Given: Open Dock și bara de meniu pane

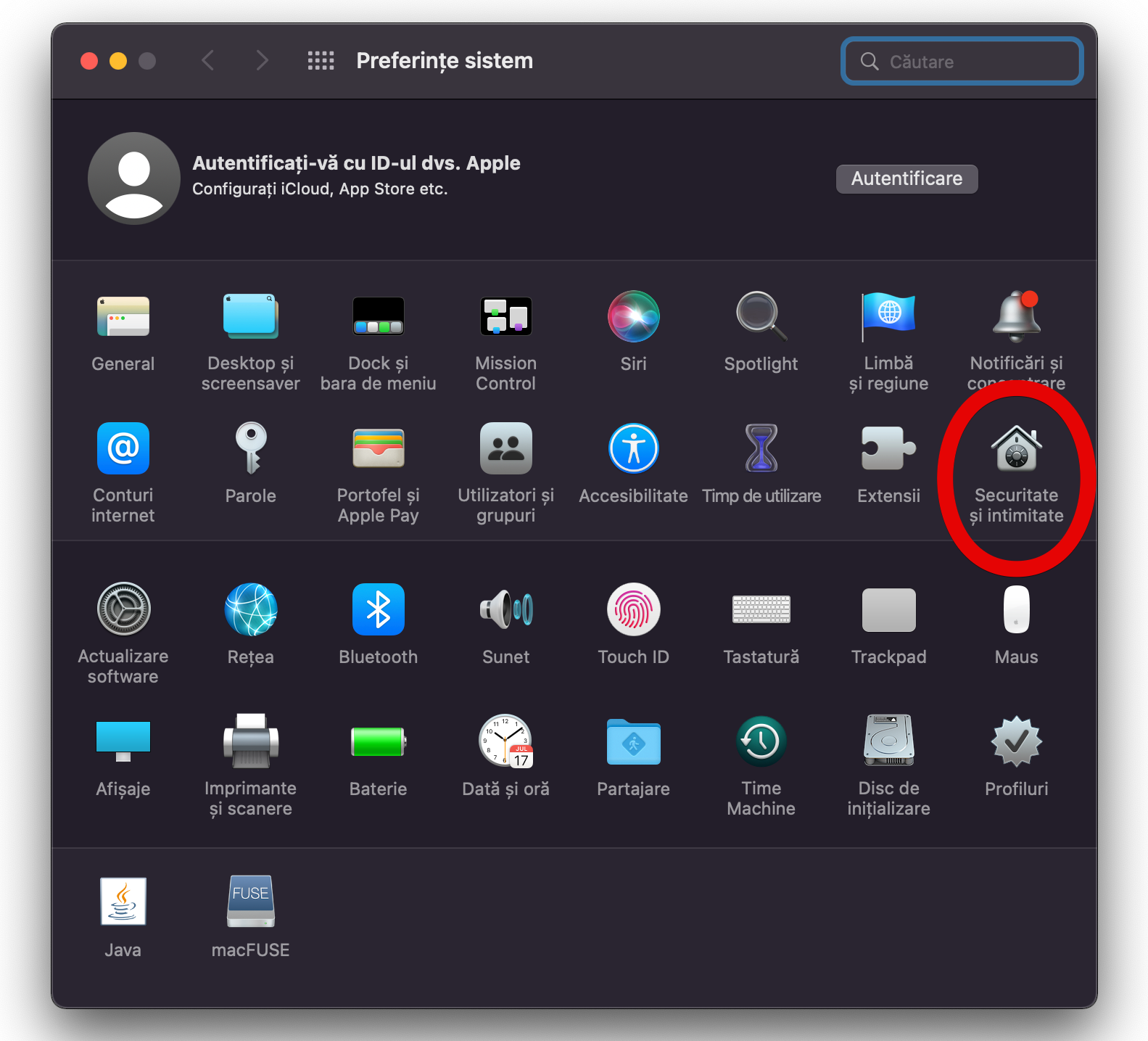Looking at the screenshot, I should (378, 317).
